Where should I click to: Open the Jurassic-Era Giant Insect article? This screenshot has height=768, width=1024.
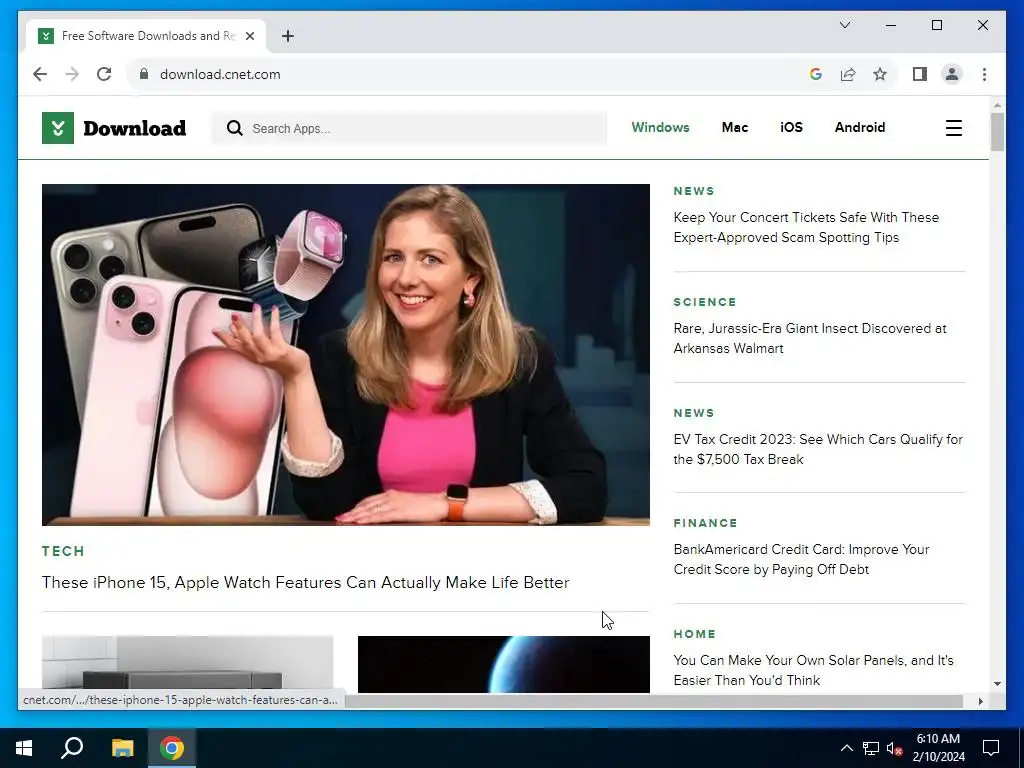810,338
